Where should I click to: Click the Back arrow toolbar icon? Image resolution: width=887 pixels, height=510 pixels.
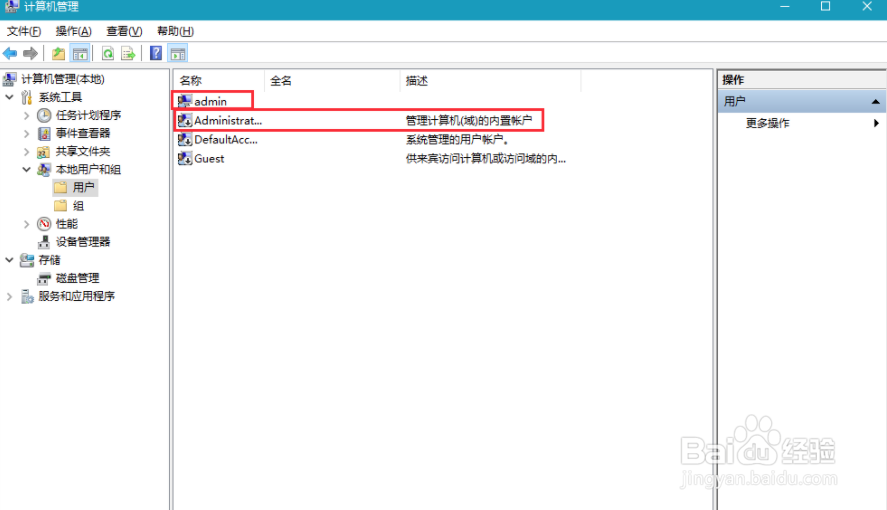pyautogui.click(x=10, y=54)
